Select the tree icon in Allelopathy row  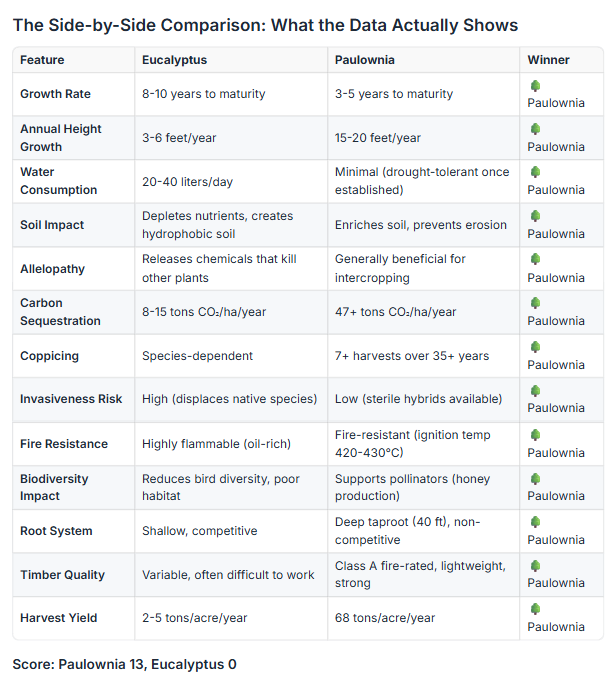click(x=535, y=260)
